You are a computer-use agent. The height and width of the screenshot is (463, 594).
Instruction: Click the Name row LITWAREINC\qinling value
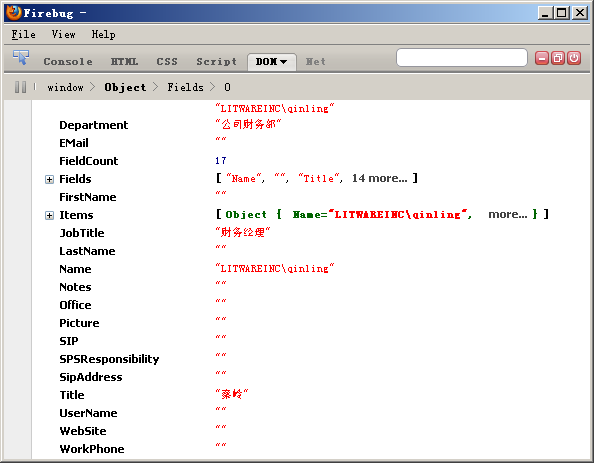point(275,268)
